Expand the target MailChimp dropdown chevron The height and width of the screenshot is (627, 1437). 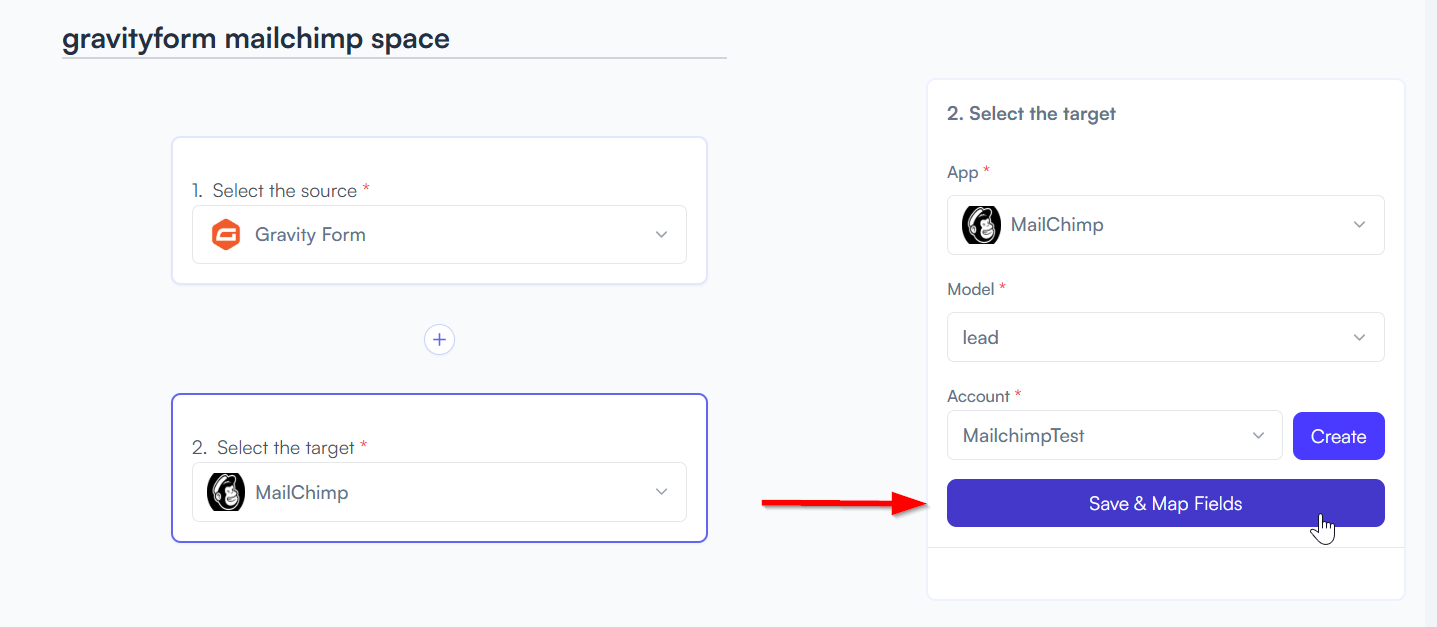point(661,492)
